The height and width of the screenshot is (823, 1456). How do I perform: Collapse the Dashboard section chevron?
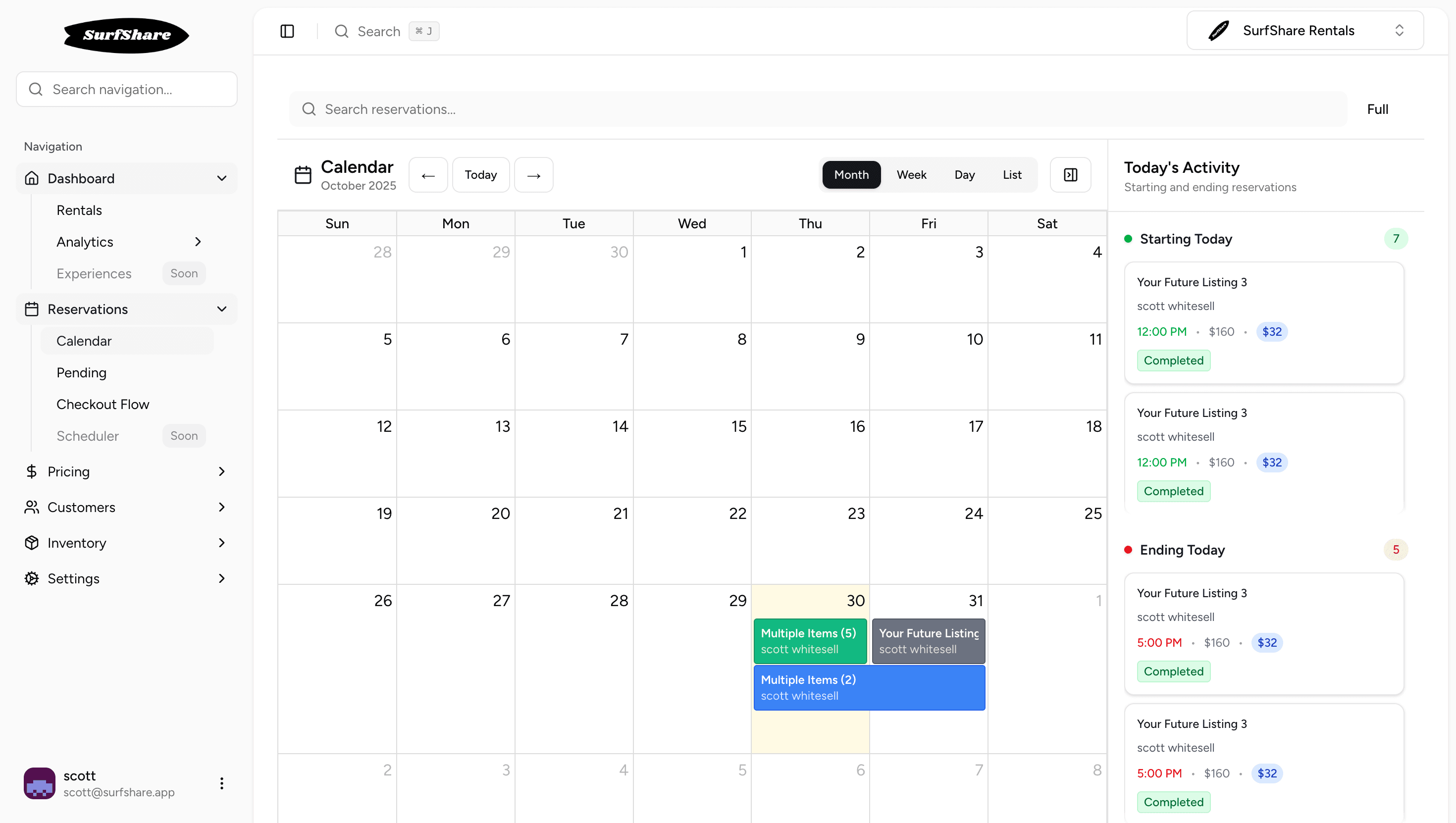(x=221, y=179)
